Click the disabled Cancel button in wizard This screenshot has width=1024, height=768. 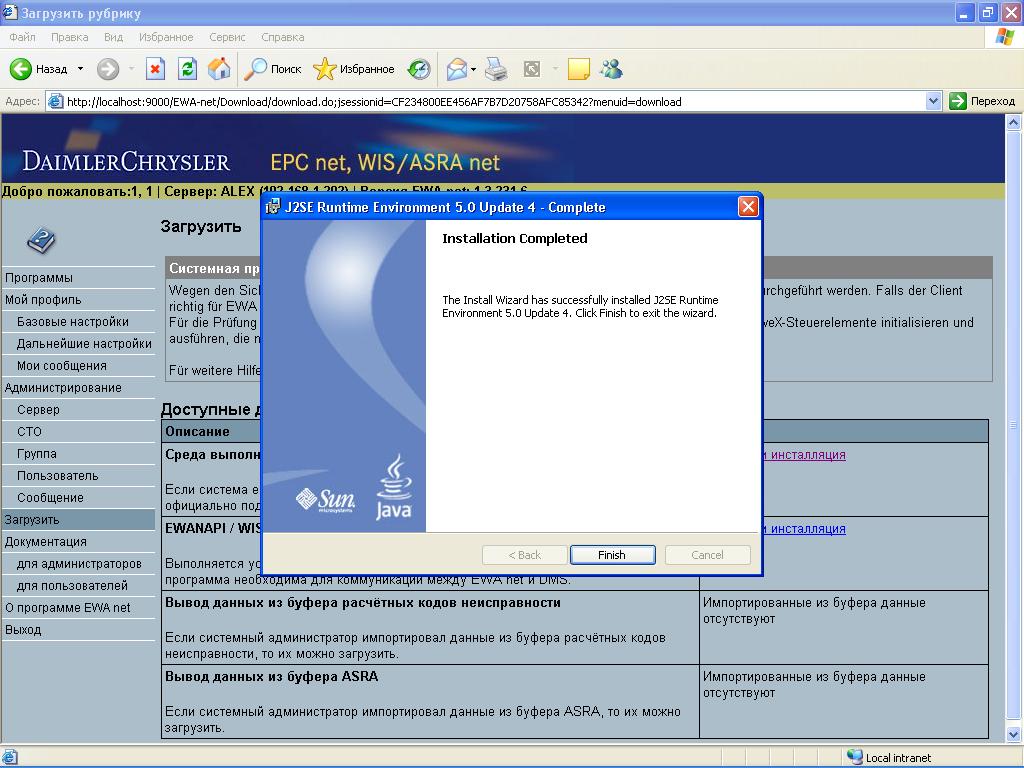707,555
